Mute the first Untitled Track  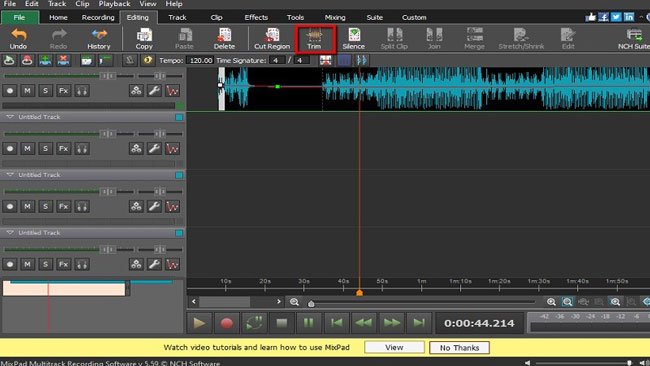click(x=27, y=148)
